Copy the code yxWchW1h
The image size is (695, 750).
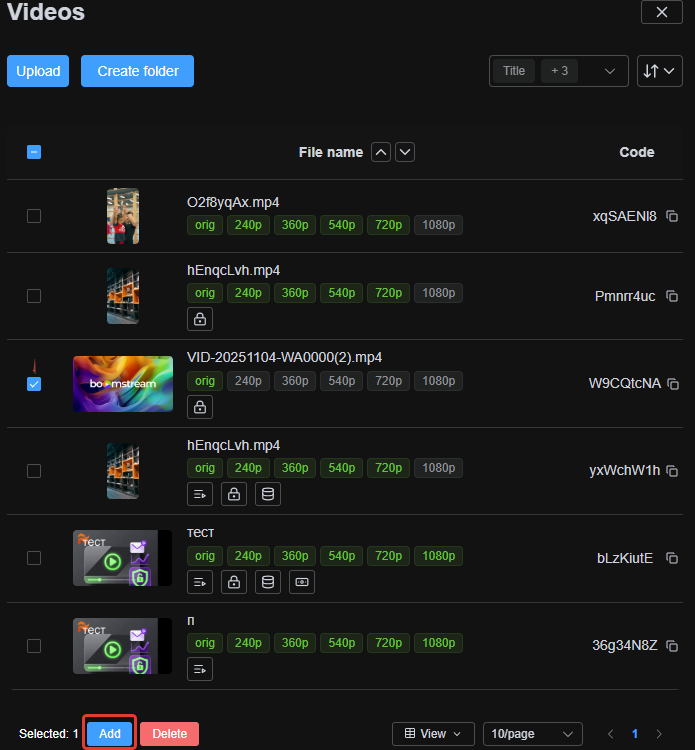tap(672, 471)
